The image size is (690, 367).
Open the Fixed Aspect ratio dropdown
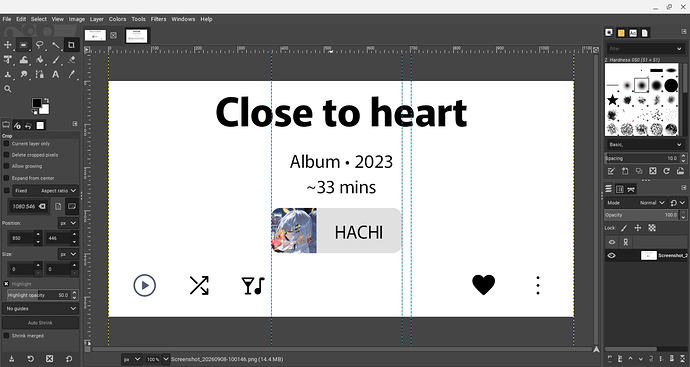click(x=45, y=191)
